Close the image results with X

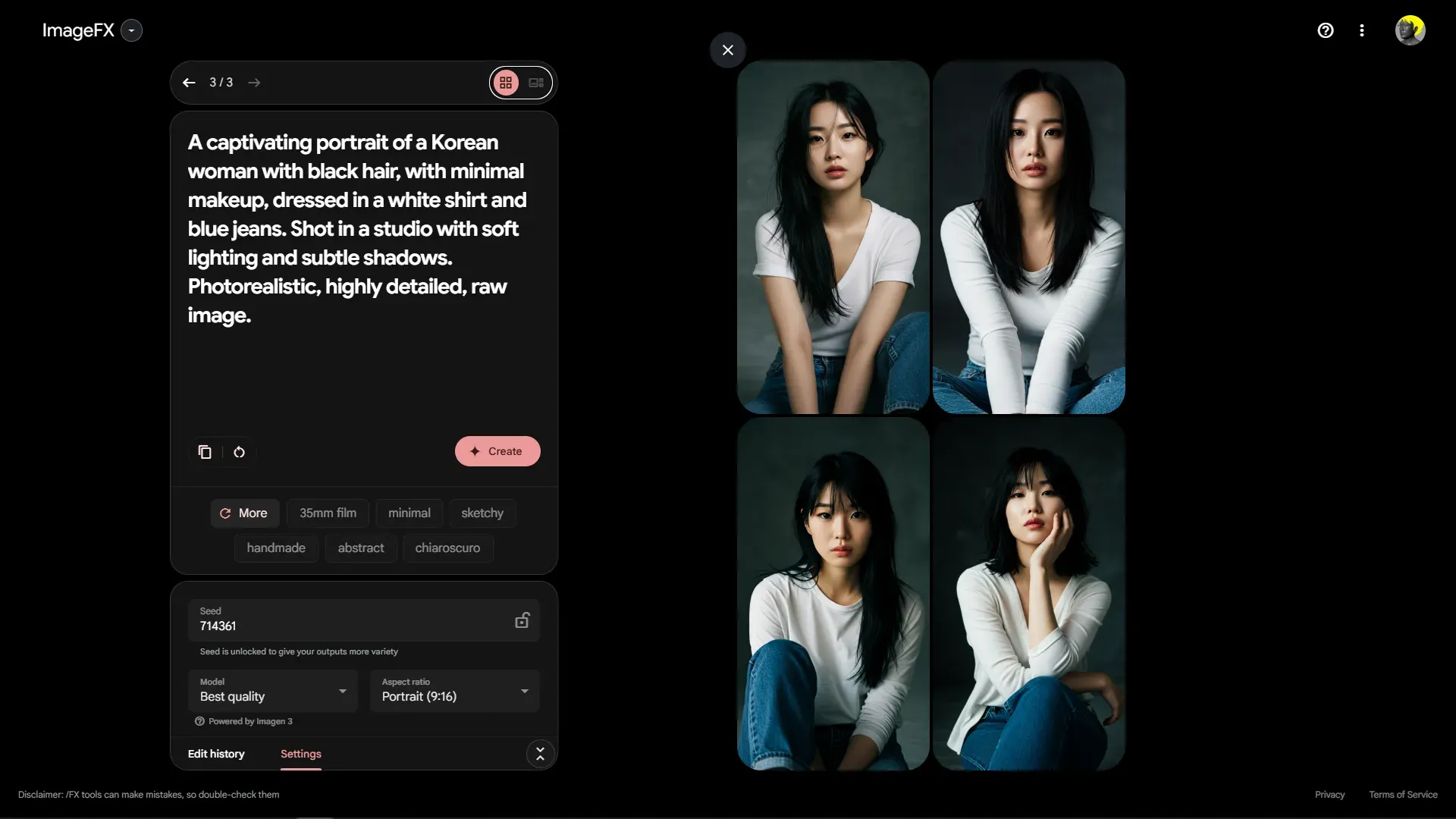tap(727, 50)
